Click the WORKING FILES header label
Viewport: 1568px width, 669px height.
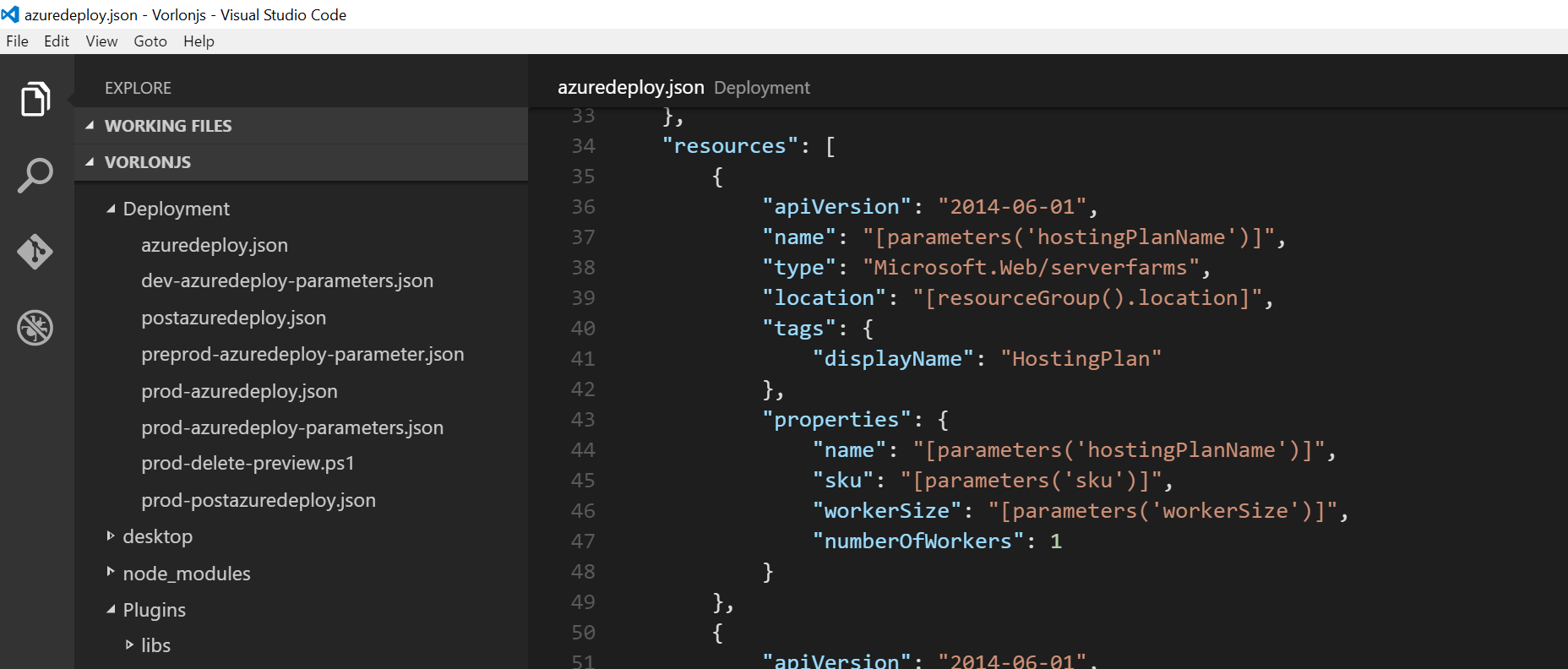tap(168, 126)
